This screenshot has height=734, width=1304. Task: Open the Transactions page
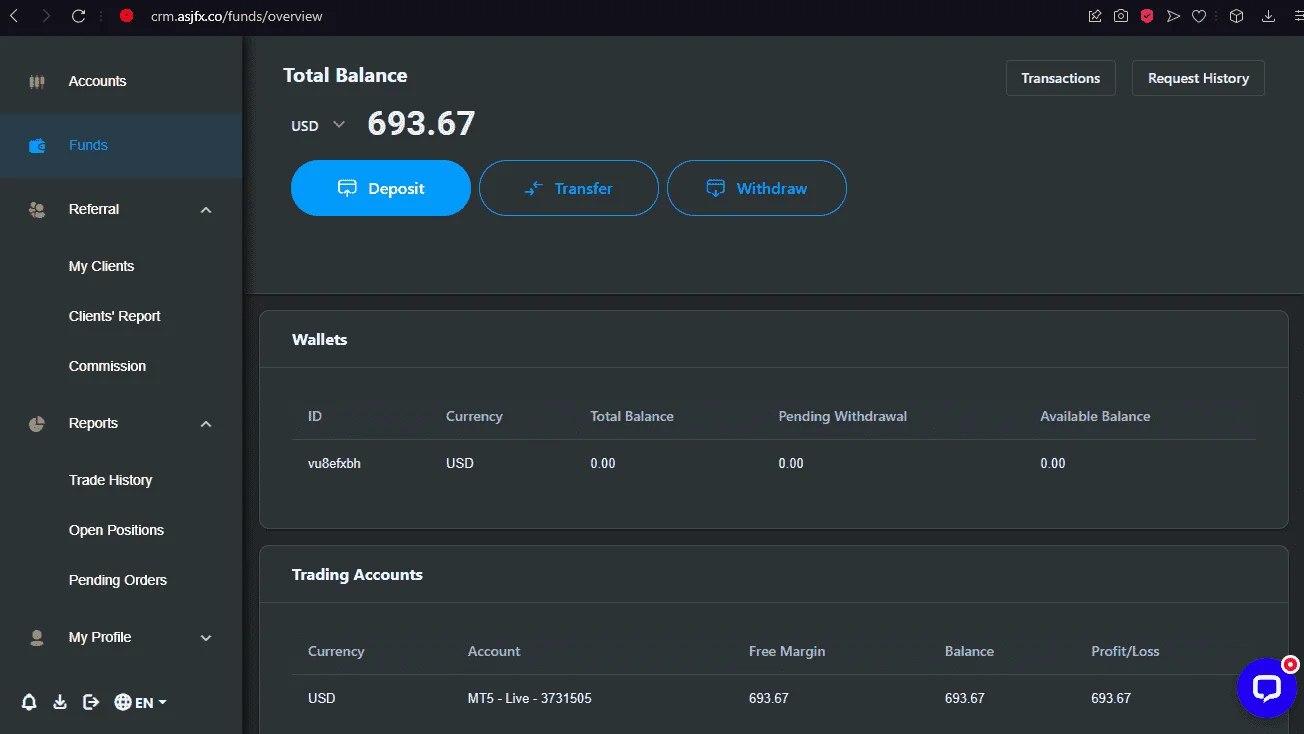coord(1061,78)
